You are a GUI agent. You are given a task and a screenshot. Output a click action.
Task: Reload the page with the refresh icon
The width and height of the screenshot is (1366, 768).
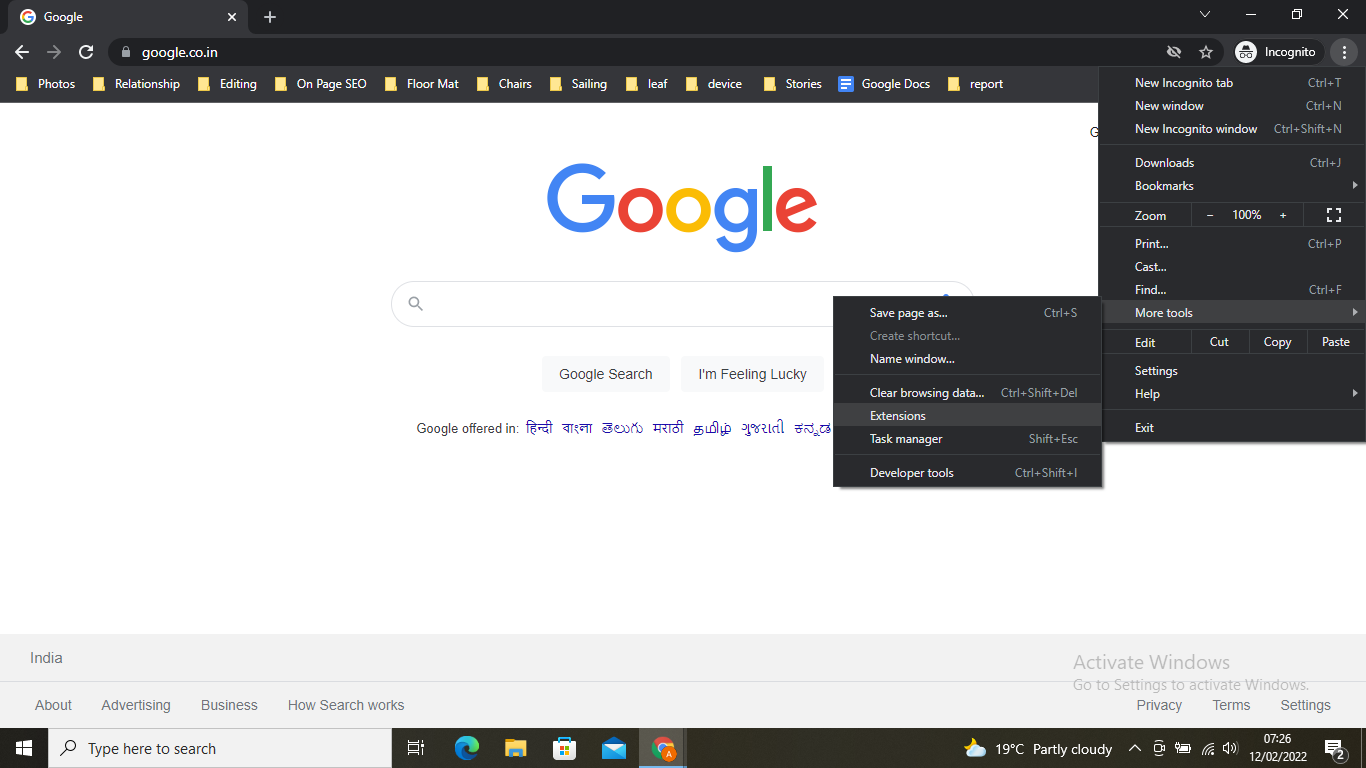click(x=86, y=52)
